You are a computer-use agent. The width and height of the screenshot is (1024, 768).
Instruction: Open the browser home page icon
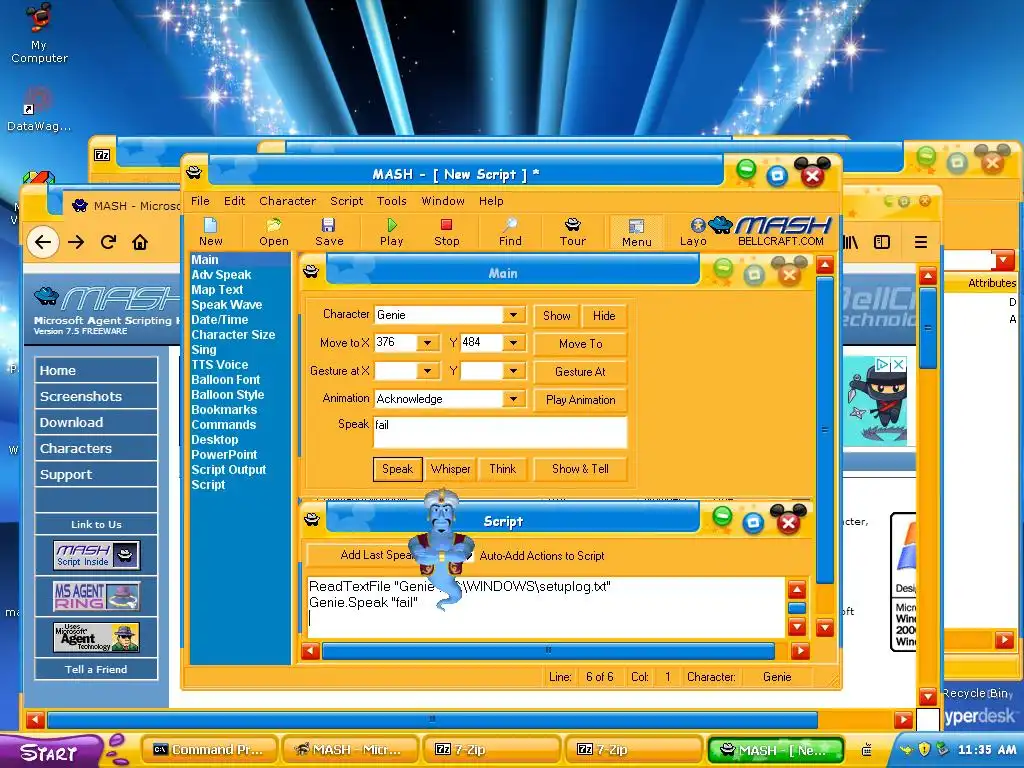(140, 242)
